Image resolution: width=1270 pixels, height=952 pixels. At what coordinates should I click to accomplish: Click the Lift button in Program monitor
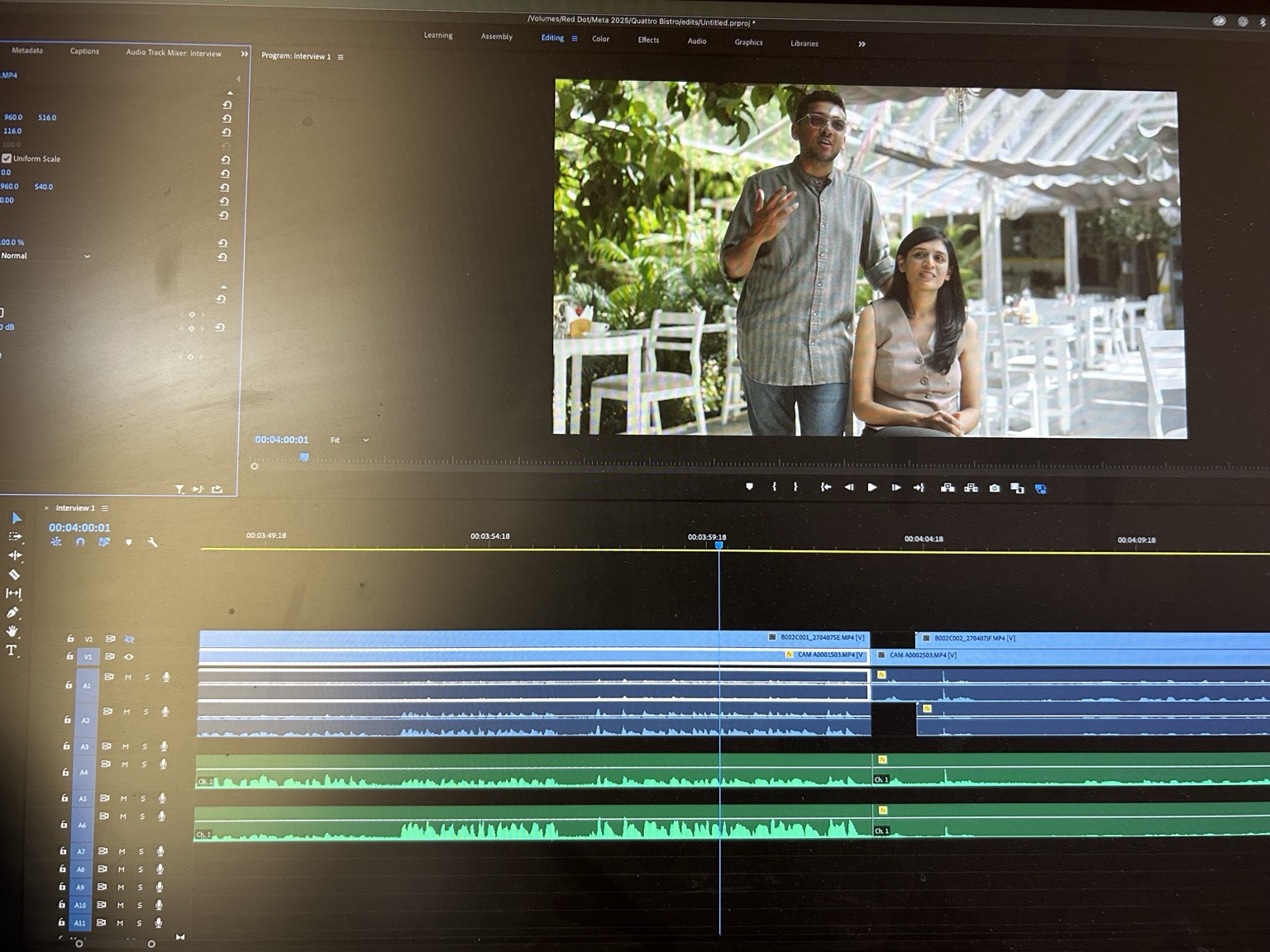pos(948,488)
